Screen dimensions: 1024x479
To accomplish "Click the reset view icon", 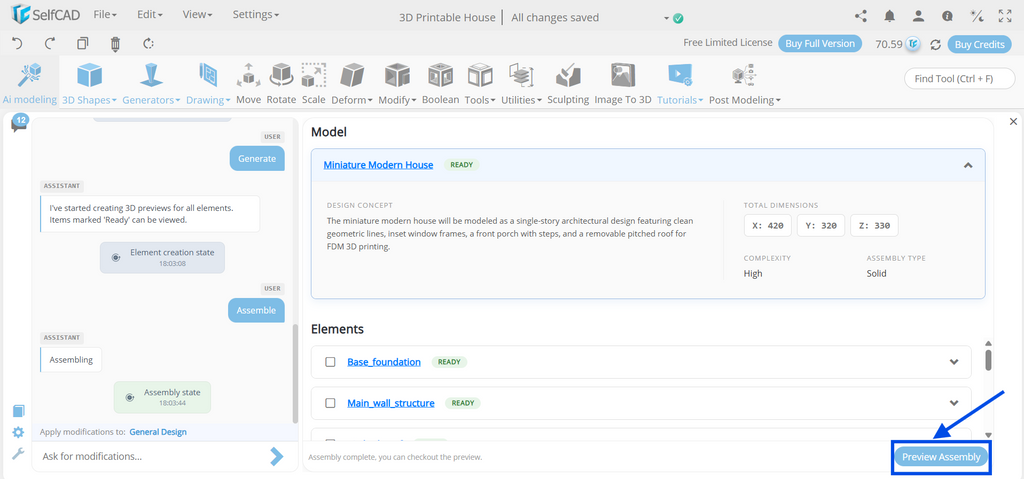I will [x=148, y=44].
